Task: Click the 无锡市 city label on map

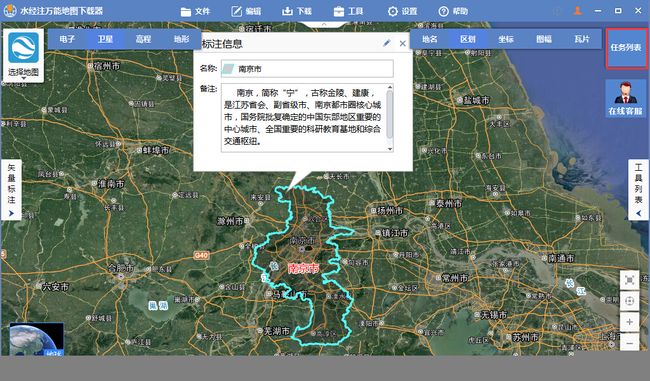Action: click(x=494, y=315)
